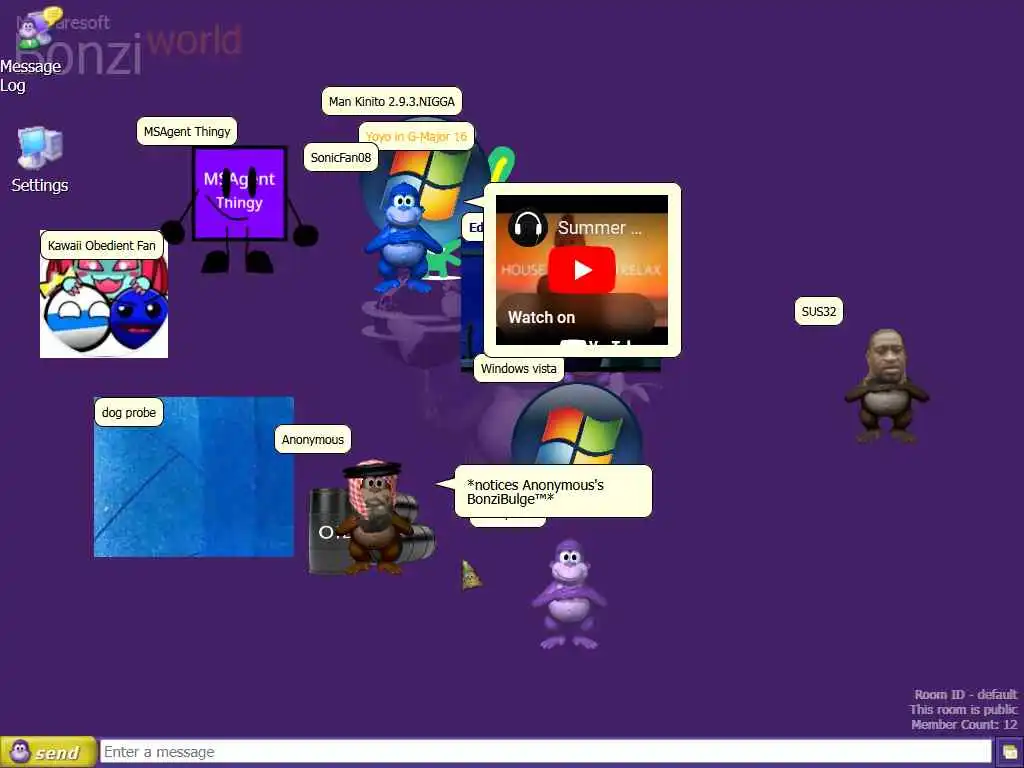Click the Anonymous name tag
Viewport: 1024px width, 768px height.
tap(313, 440)
